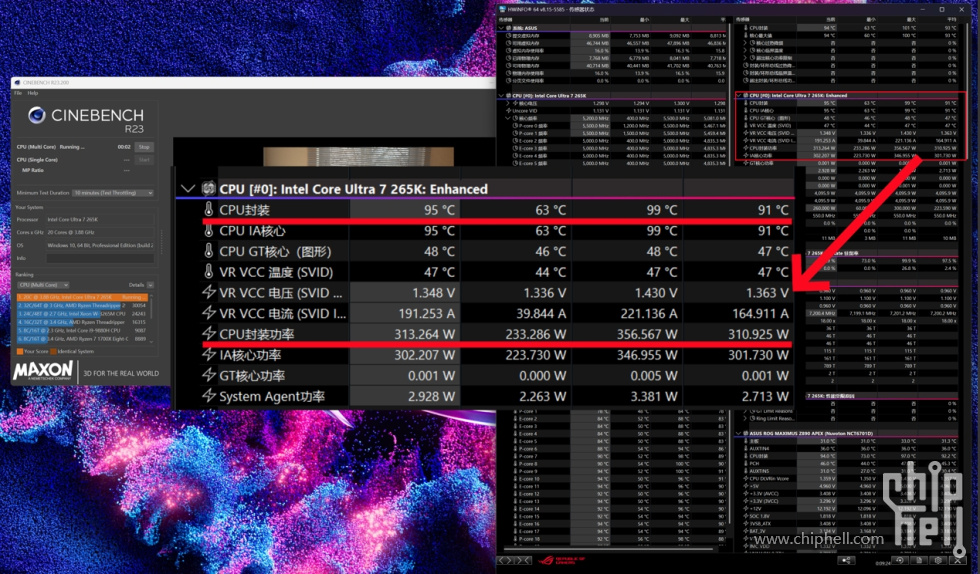980x574 pixels.
Task: Collapse the CPU [#0] Intel Core Ultra 7 265K group
Action: point(502,96)
